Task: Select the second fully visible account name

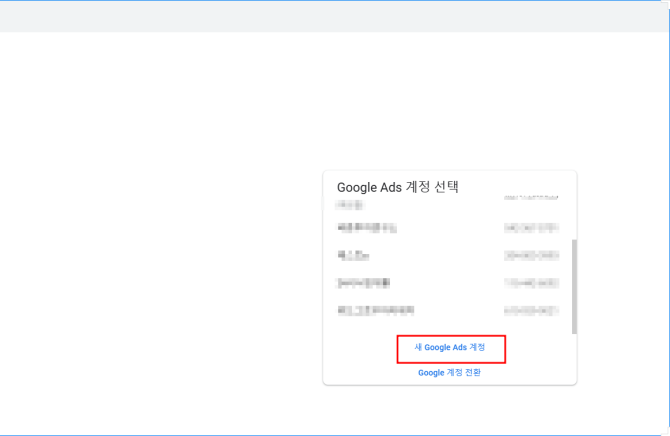Action: pyautogui.click(x=353, y=256)
